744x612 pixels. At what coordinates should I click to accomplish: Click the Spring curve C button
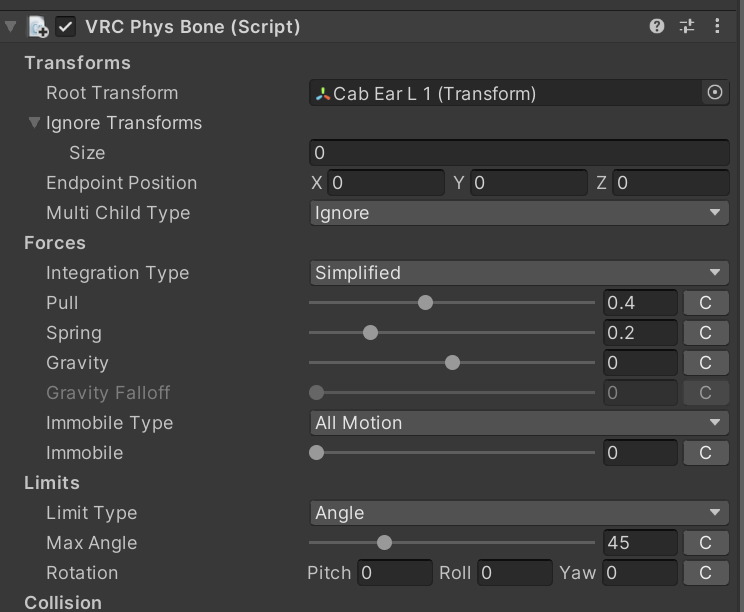click(705, 333)
